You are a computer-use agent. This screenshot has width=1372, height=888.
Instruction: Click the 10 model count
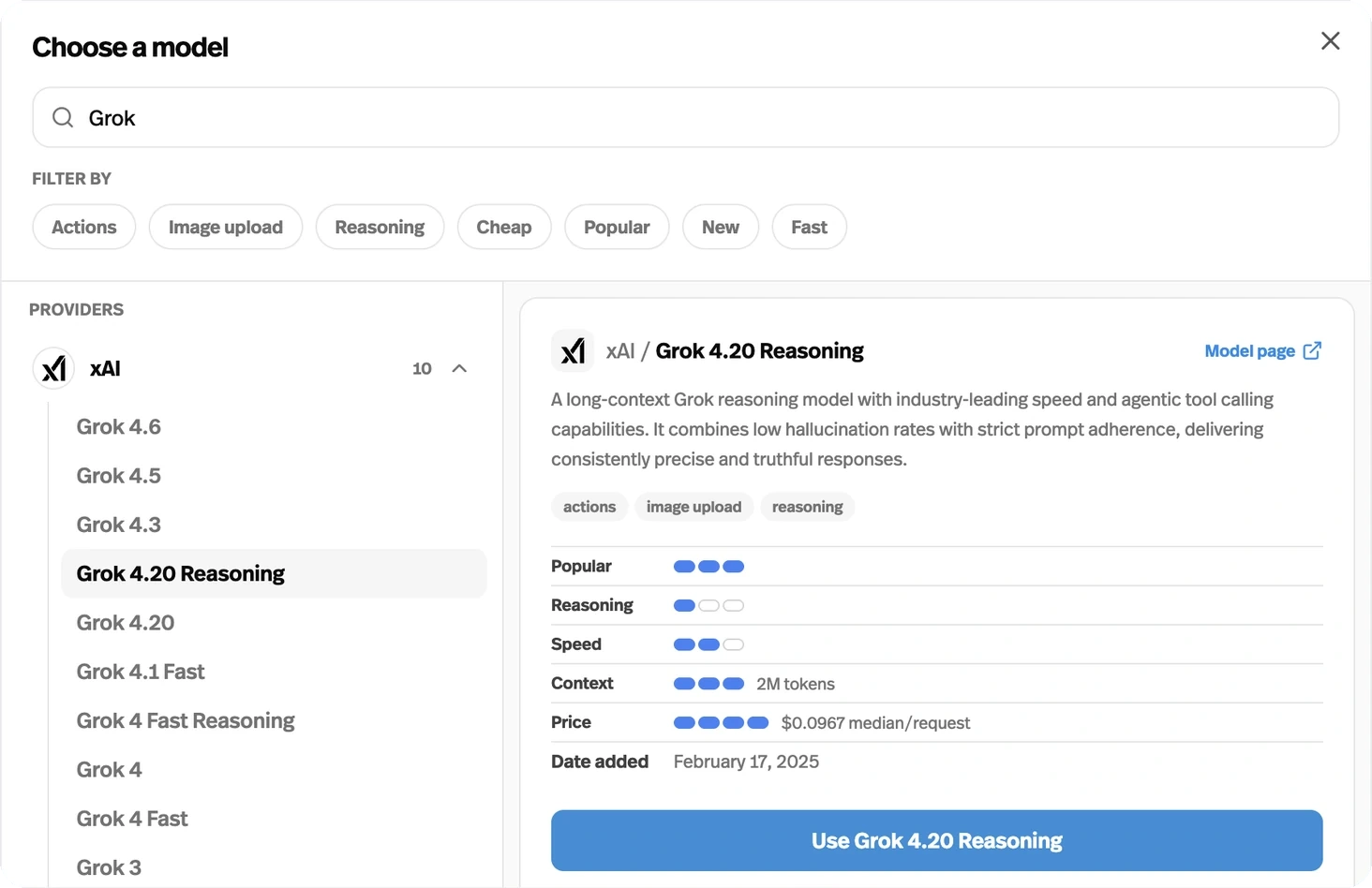click(x=422, y=368)
